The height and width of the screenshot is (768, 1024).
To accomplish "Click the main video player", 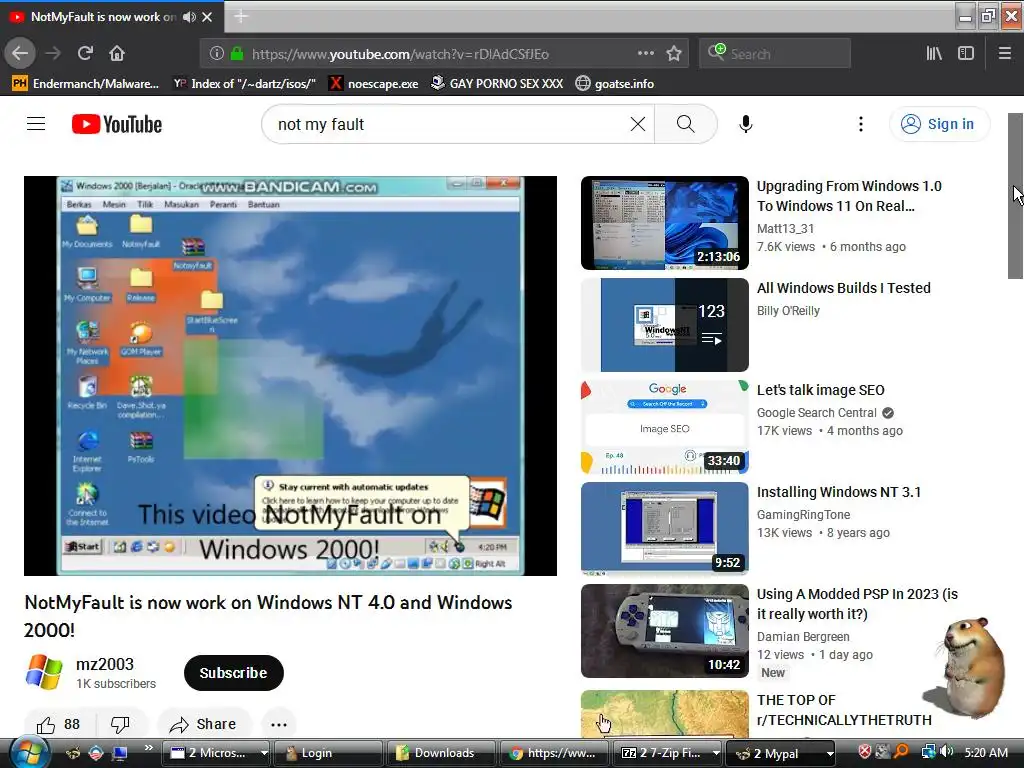I will point(291,376).
